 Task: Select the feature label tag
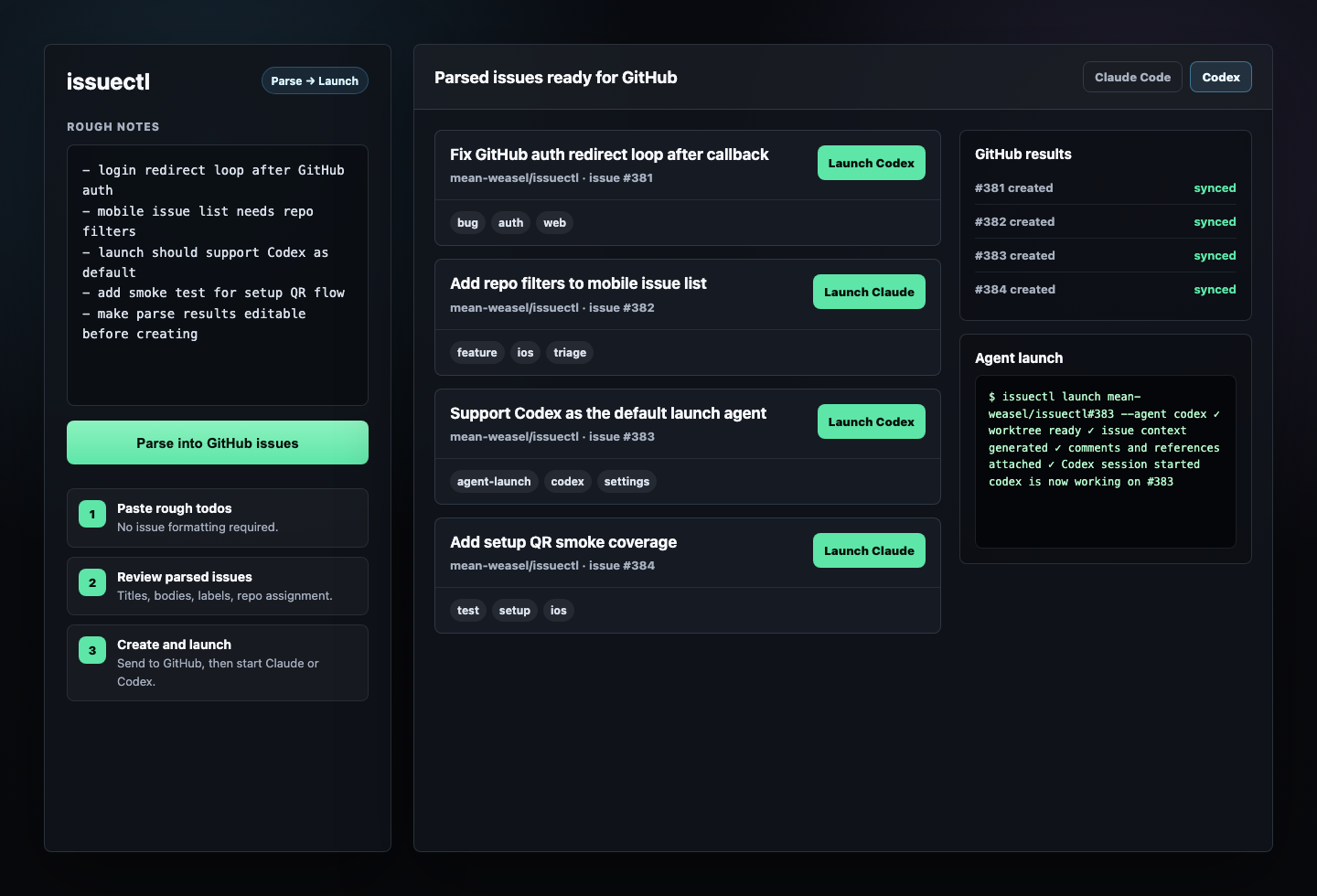[x=477, y=352]
